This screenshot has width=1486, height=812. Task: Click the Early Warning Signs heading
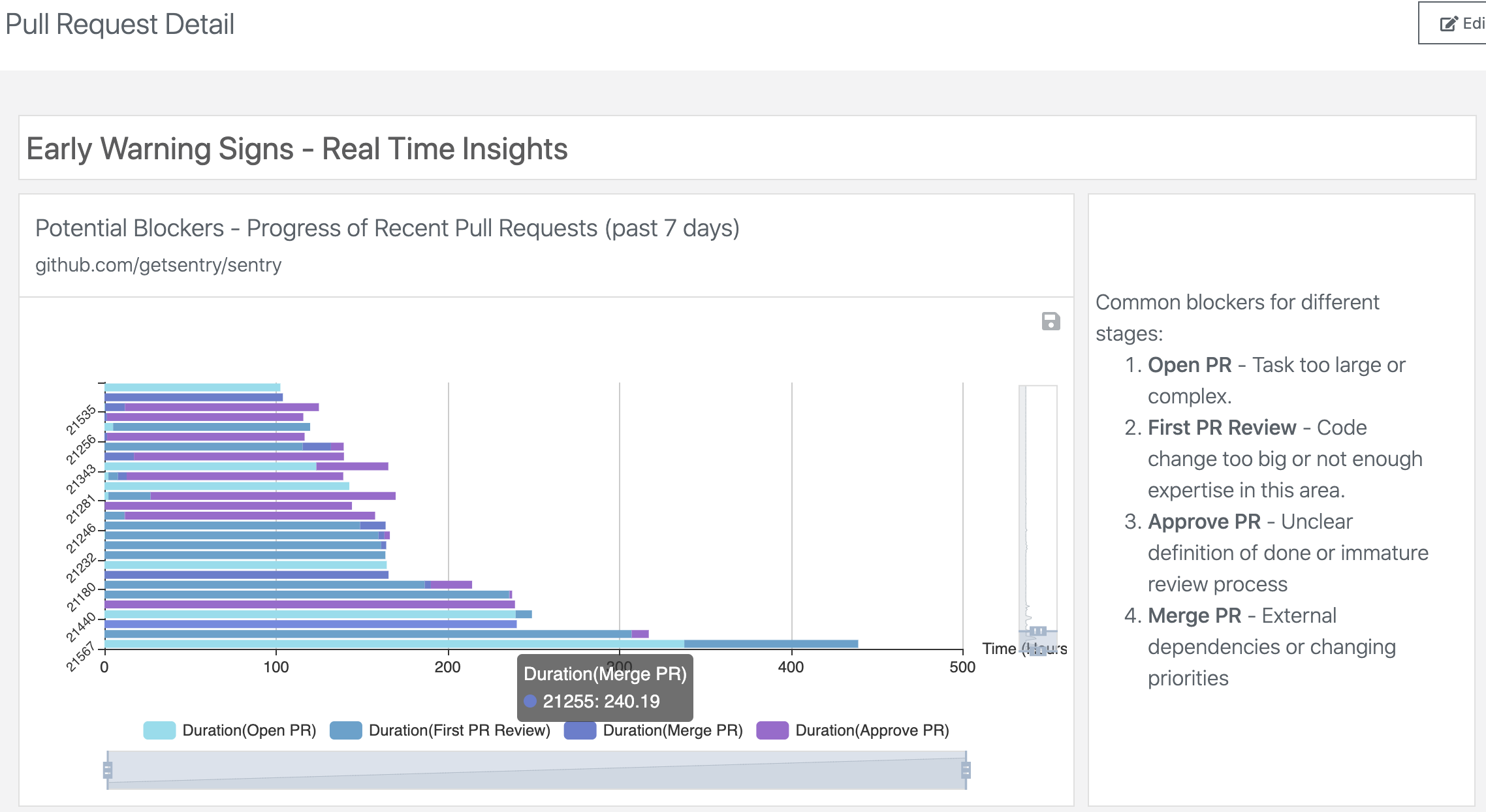[296, 149]
